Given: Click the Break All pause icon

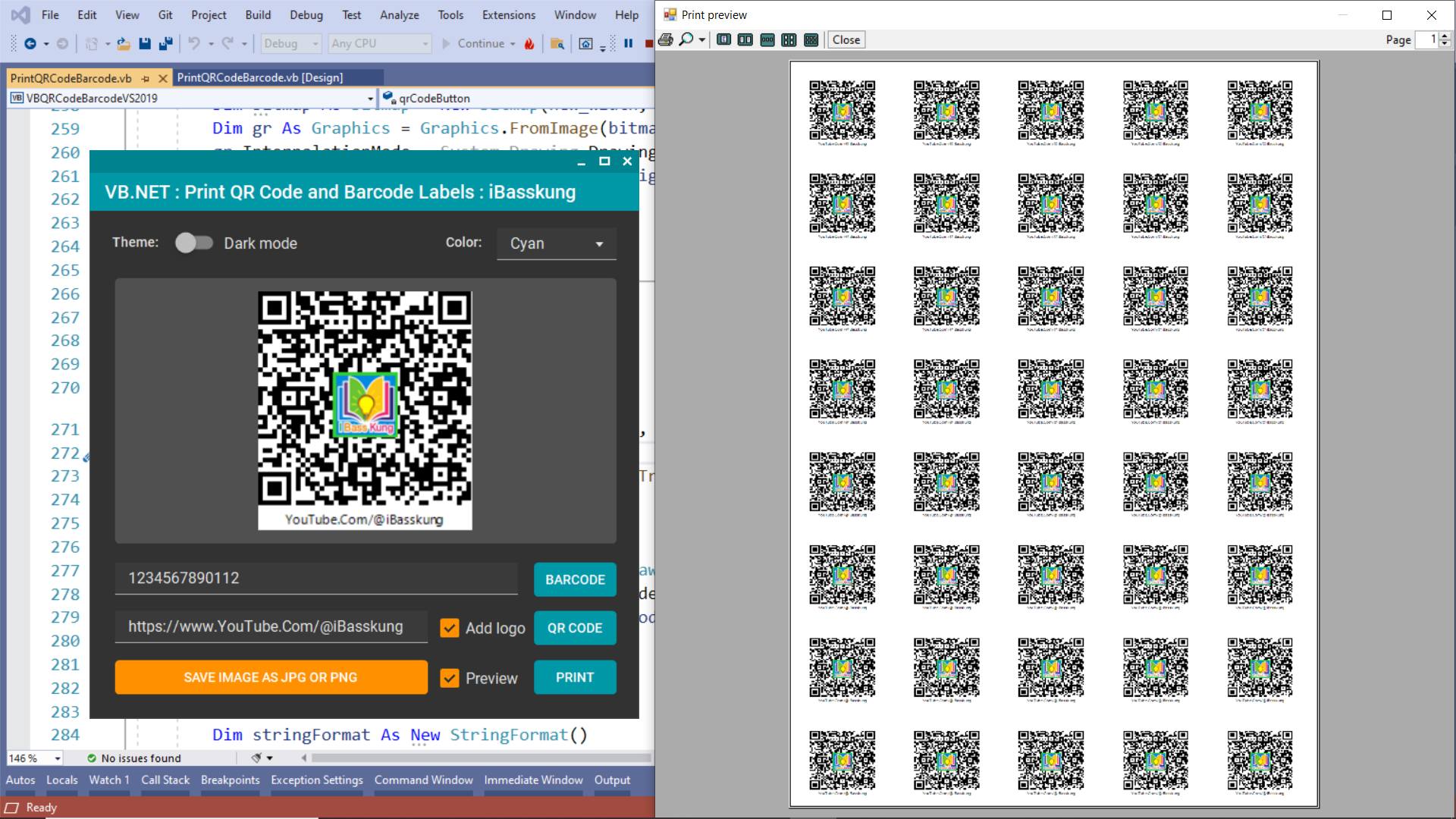Looking at the screenshot, I should [x=628, y=44].
